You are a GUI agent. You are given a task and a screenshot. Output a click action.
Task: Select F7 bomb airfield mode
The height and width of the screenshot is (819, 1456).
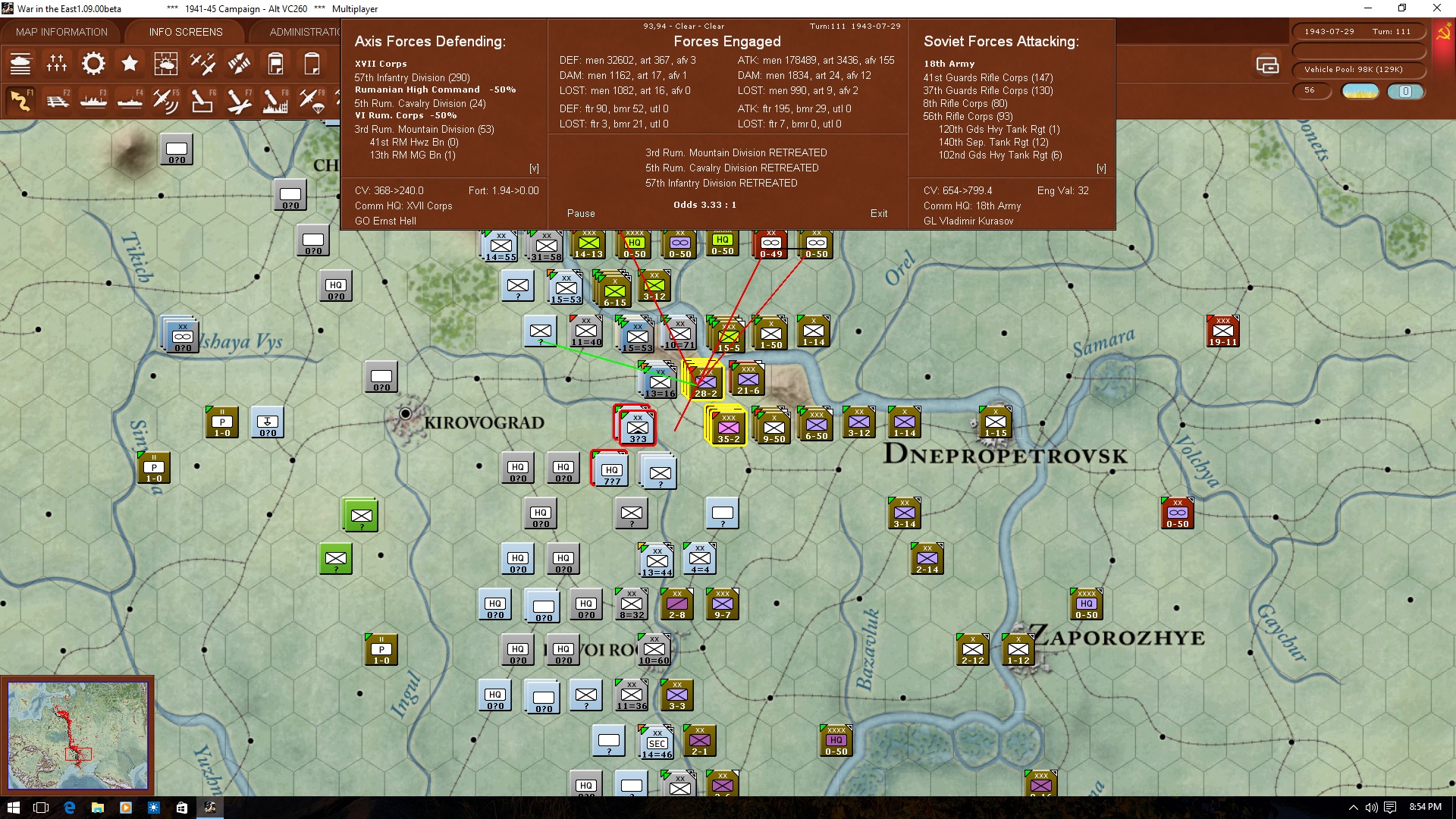[x=239, y=100]
